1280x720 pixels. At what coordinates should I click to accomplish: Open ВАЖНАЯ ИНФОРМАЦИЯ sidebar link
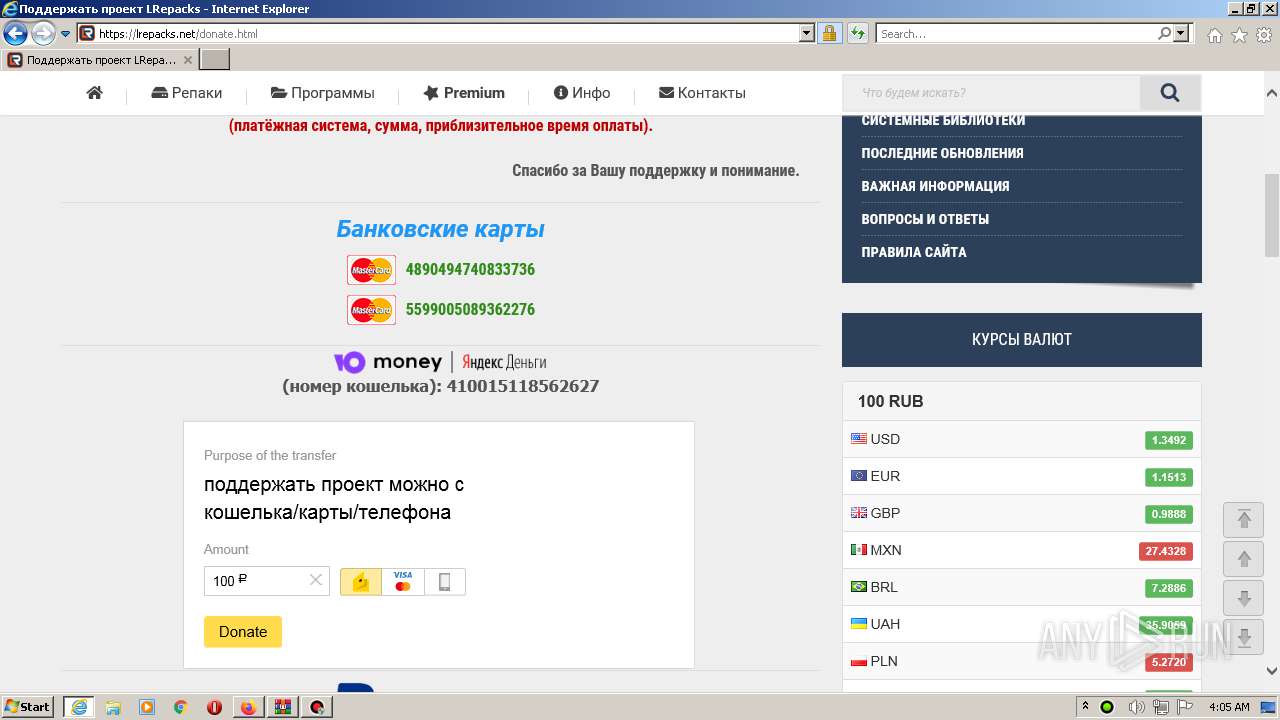pos(935,186)
